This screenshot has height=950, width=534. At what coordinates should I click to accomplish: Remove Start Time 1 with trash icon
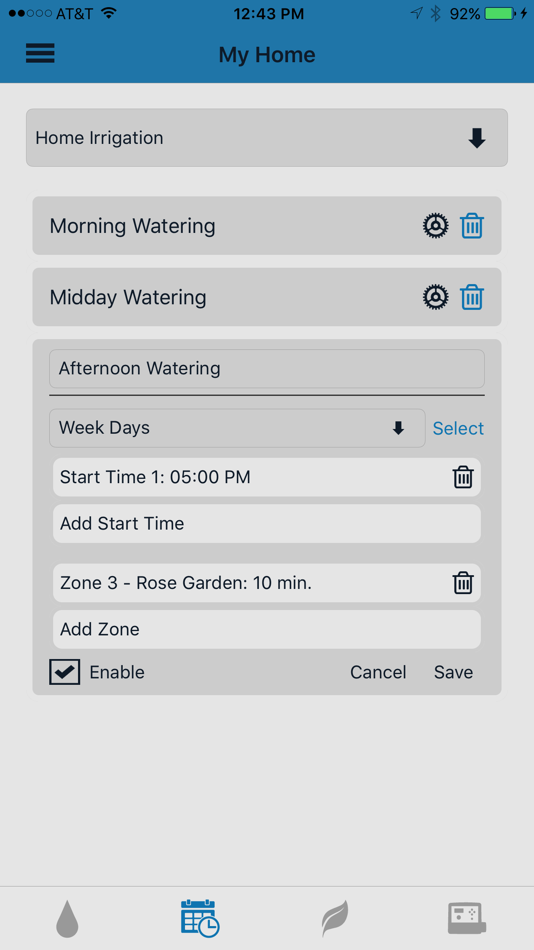pos(463,477)
